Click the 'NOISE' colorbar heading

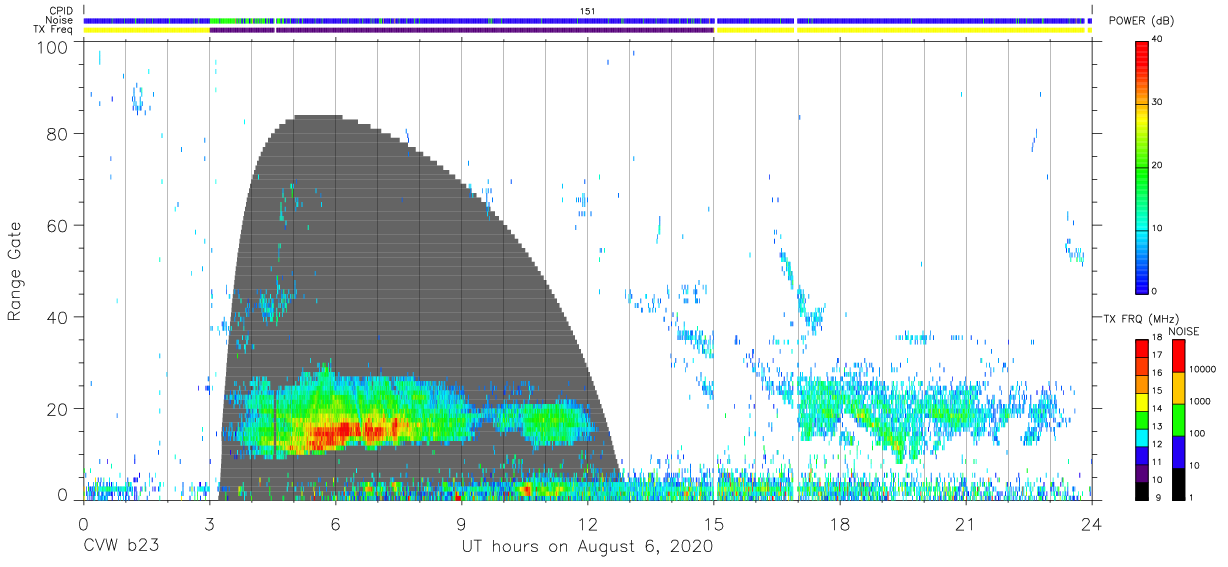1183,331
